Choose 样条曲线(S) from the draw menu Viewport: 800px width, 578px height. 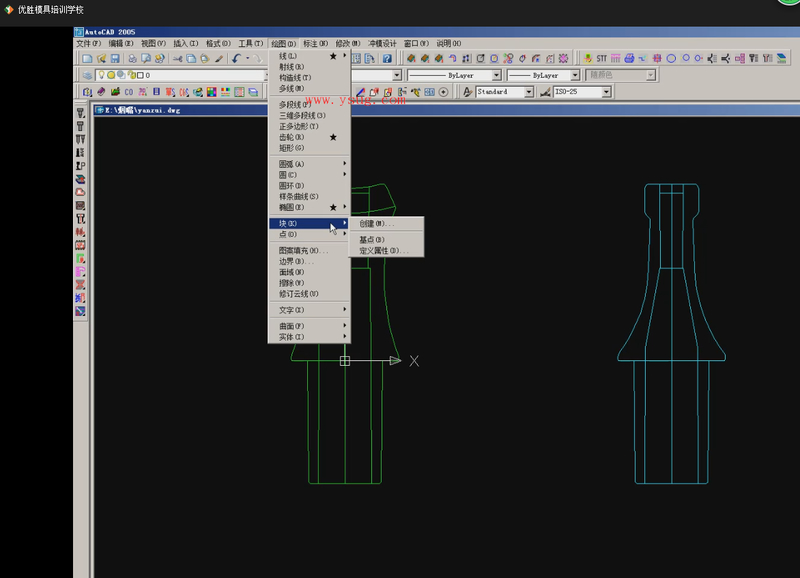310,196
